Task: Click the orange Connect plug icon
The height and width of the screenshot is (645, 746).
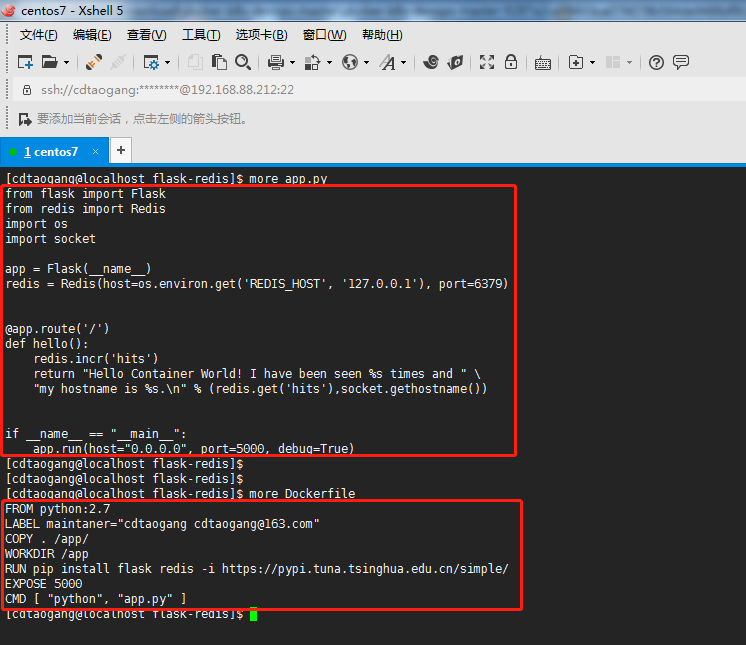Action: pos(94,62)
